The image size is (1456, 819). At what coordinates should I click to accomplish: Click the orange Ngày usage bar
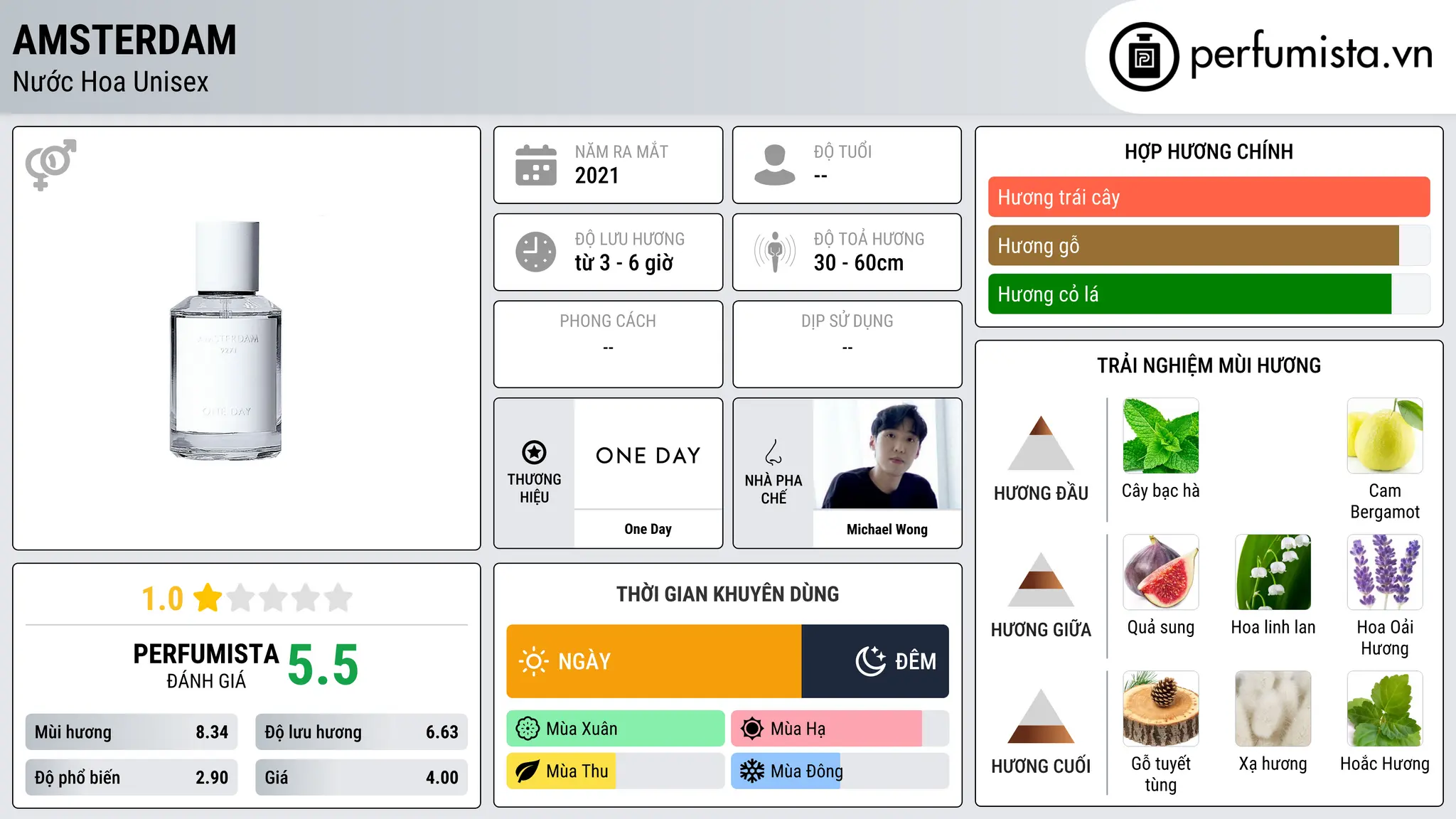[x=654, y=661]
